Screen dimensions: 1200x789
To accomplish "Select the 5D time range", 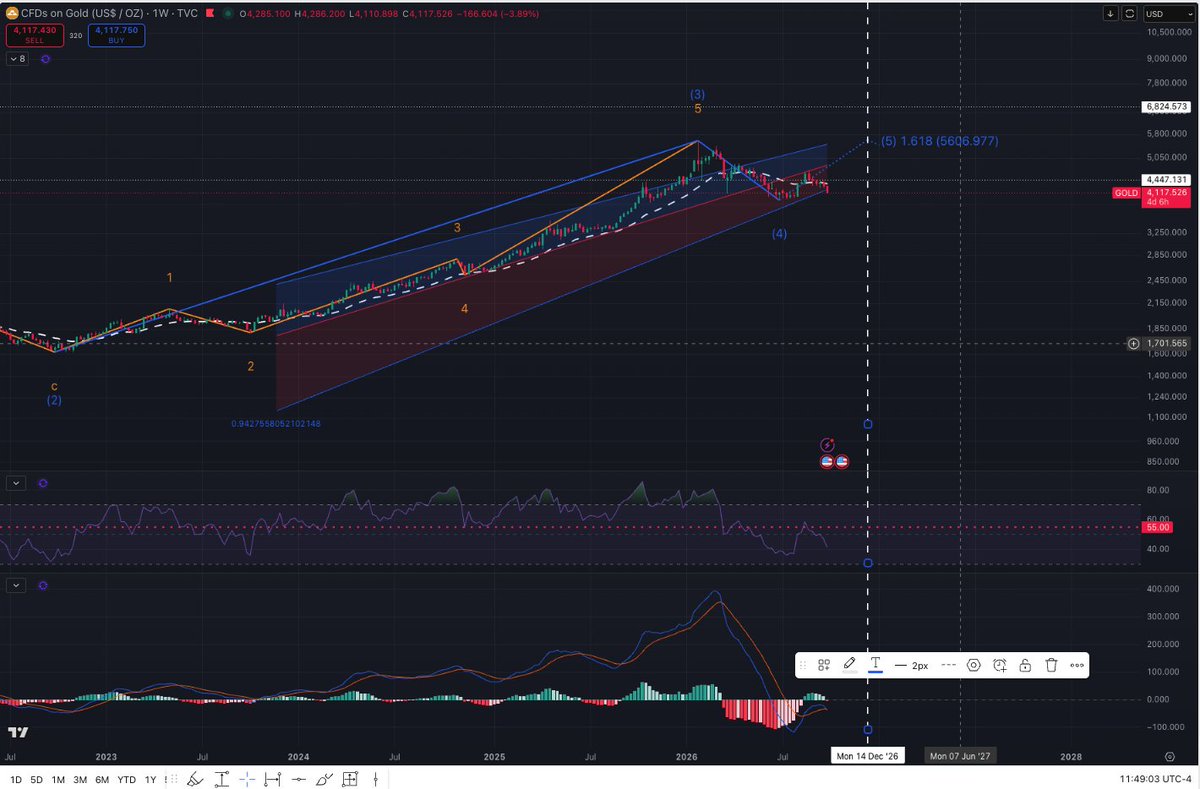I will click(x=37, y=779).
